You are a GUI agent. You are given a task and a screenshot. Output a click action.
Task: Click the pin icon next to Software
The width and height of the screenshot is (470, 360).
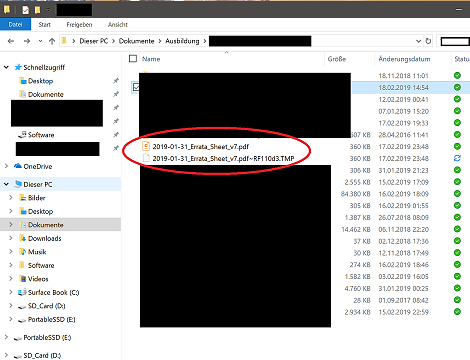coord(116,135)
